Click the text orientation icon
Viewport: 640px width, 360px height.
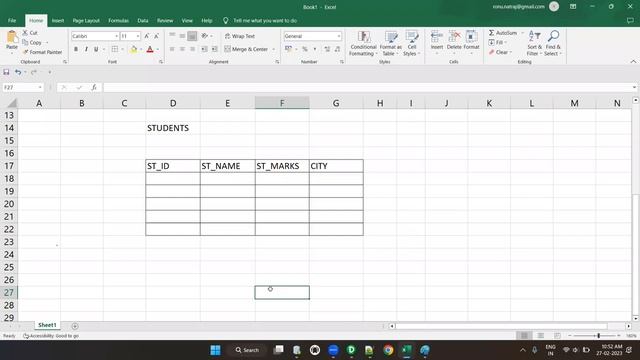[x=204, y=36]
